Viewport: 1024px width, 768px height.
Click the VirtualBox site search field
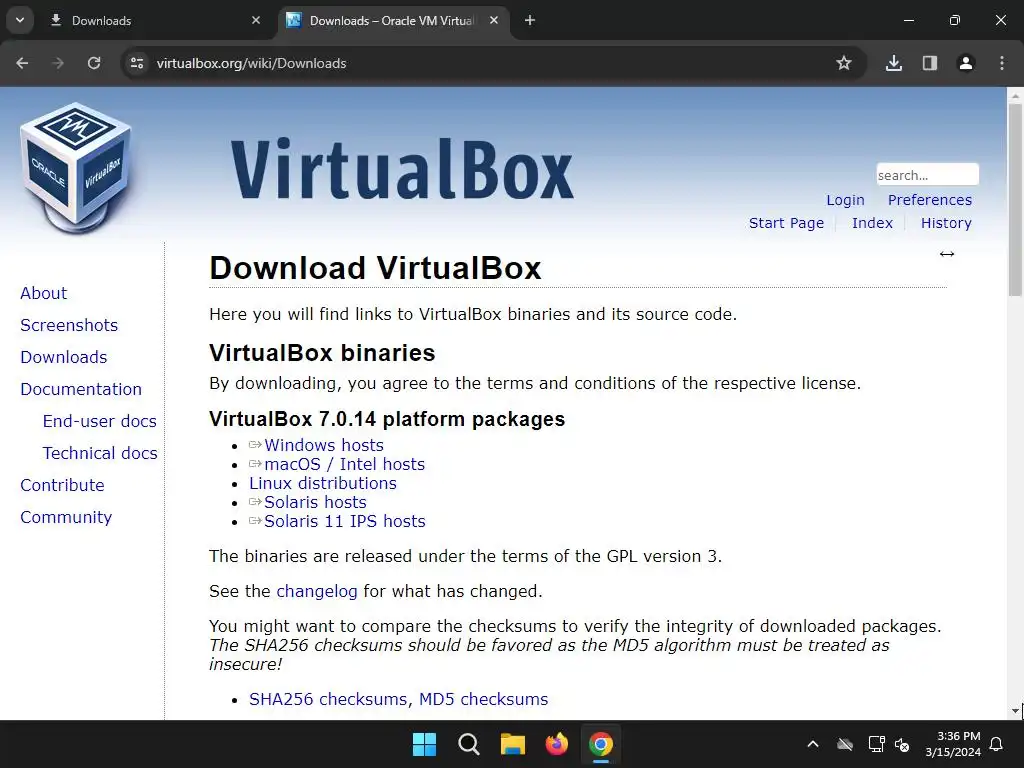tap(927, 174)
